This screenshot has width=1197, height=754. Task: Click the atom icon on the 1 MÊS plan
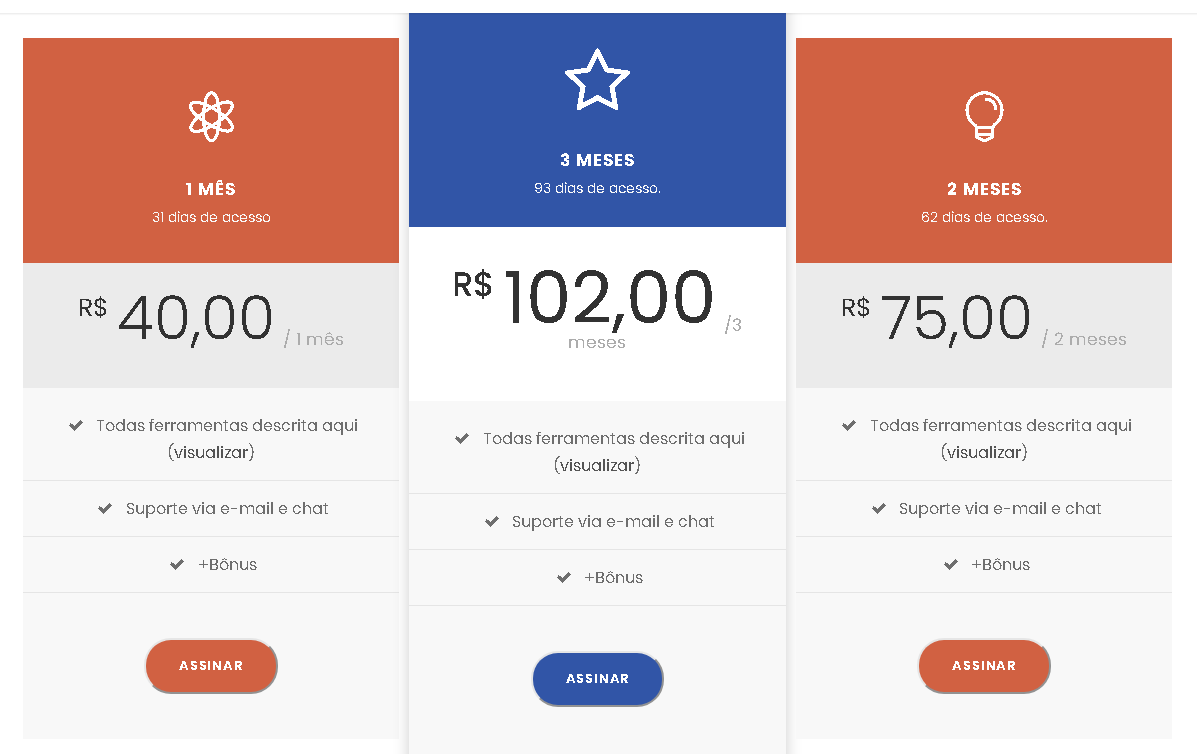pos(211,114)
